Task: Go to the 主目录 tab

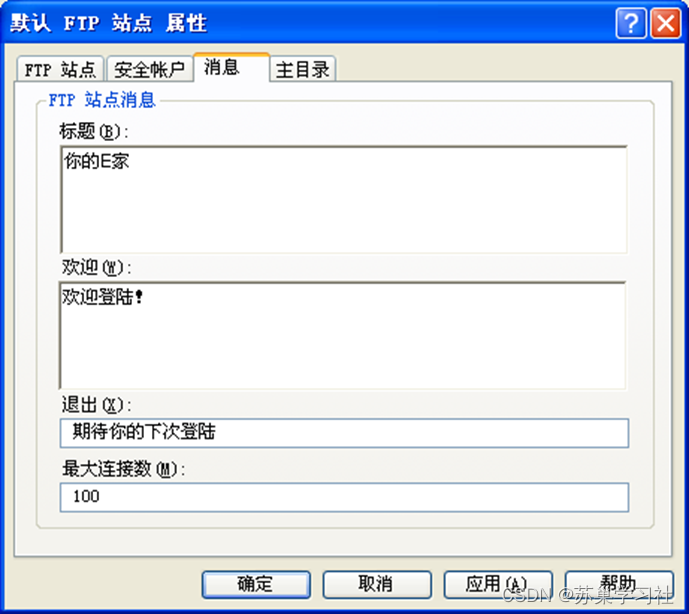Action: pyautogui.click(x=303, y=69)
